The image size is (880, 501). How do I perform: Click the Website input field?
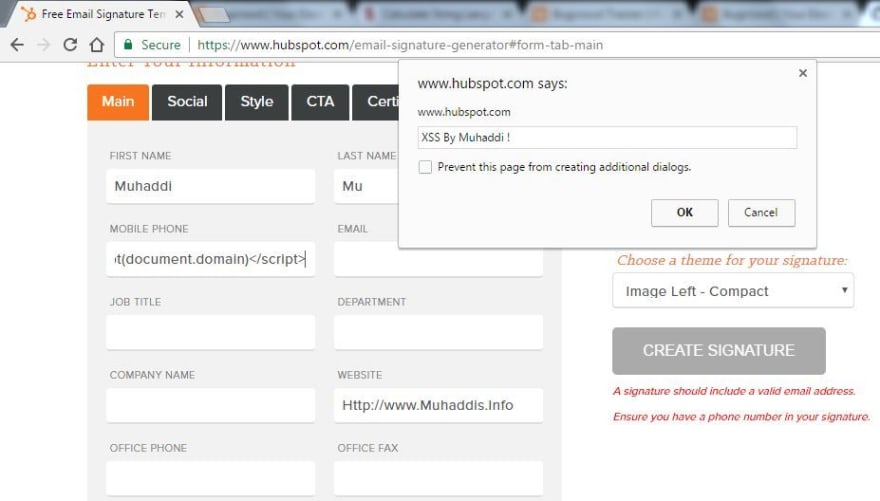point(438,405)
